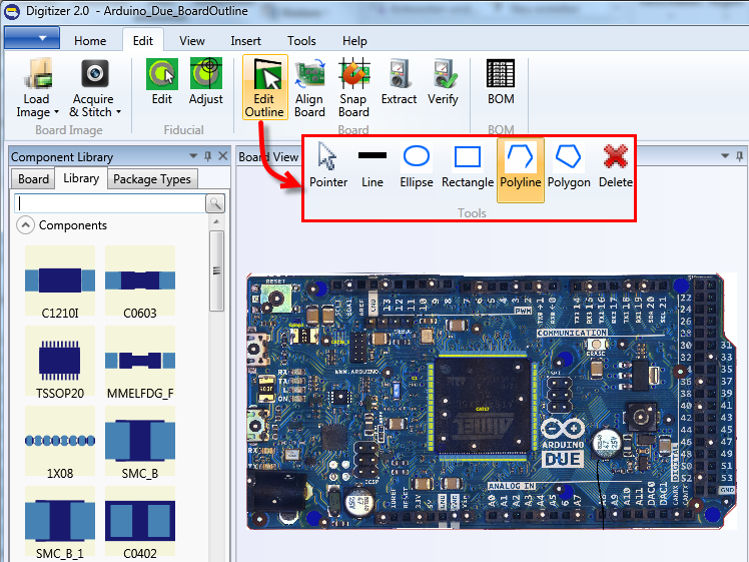Click the Snap Board tool
The height and width of the screenshot is (562, 749).
pyautogui.click(x=354, y=88)
